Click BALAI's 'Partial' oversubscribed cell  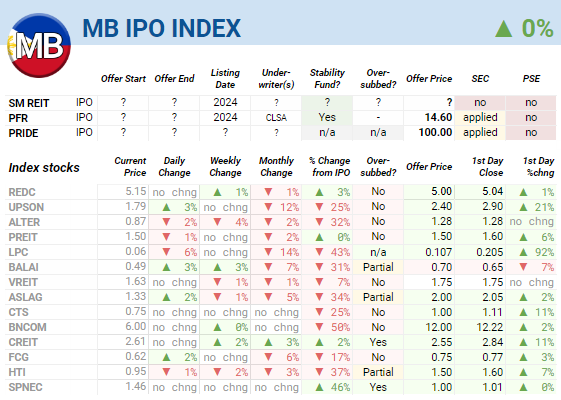coord(378,268)
